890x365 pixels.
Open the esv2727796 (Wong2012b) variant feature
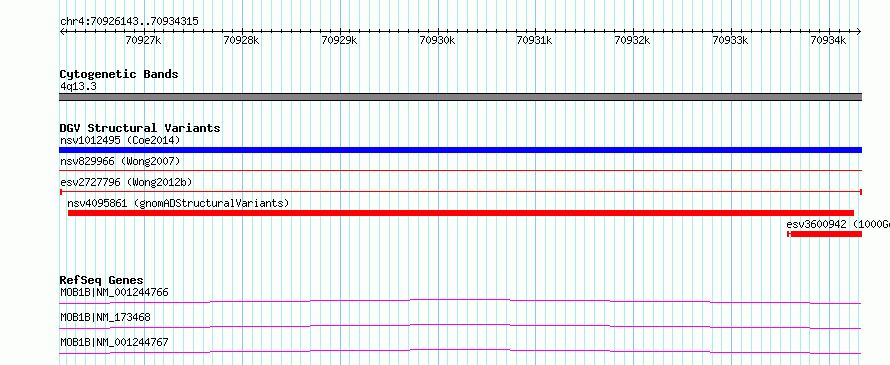(x=460, y=192)
